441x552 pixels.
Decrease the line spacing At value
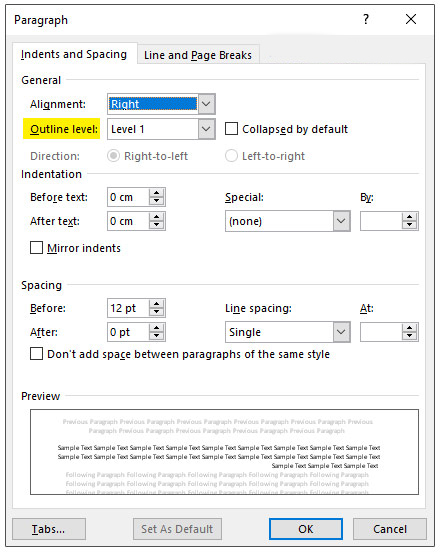click(x=409, y=336)
